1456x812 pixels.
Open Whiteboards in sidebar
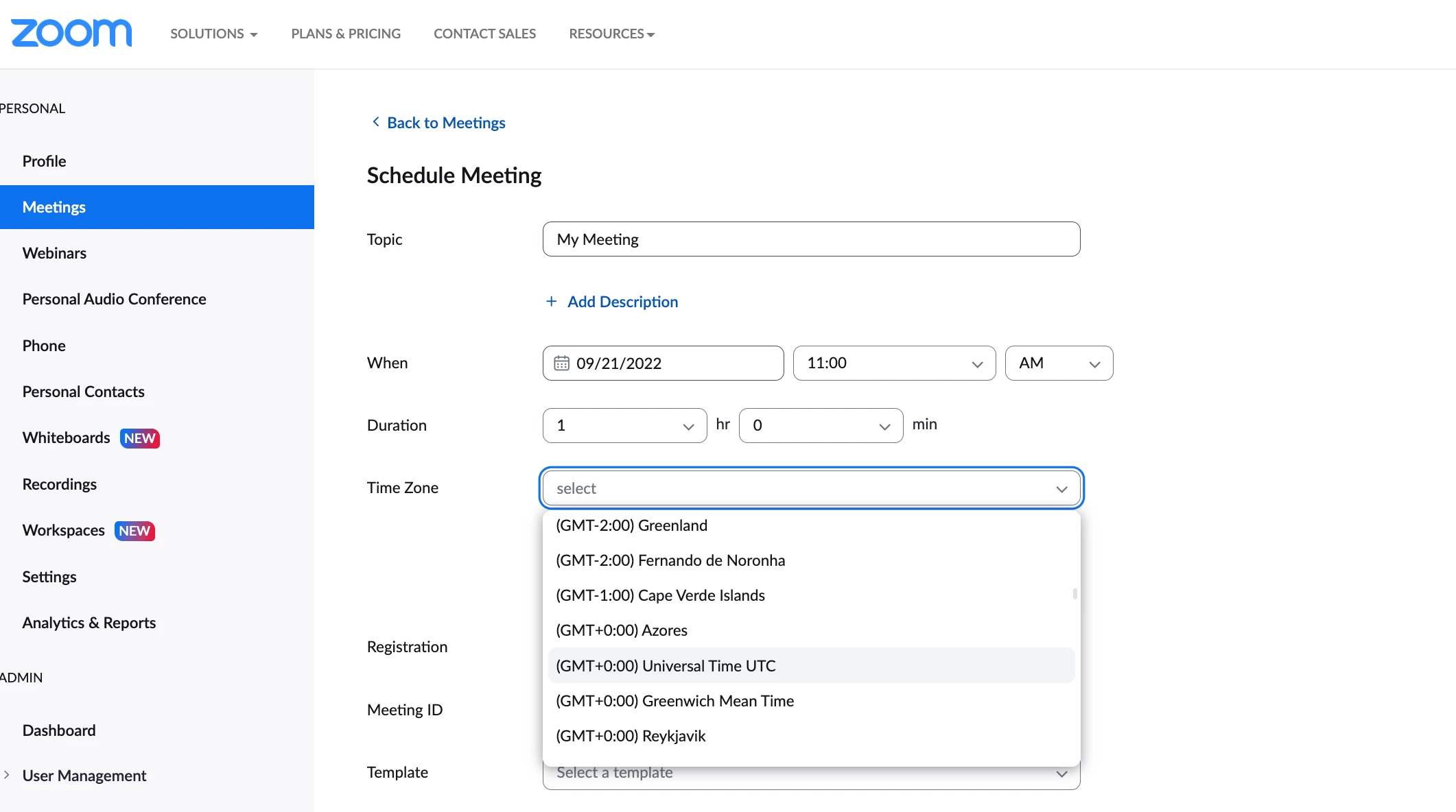pyautogui.click(x=67, y=438)
